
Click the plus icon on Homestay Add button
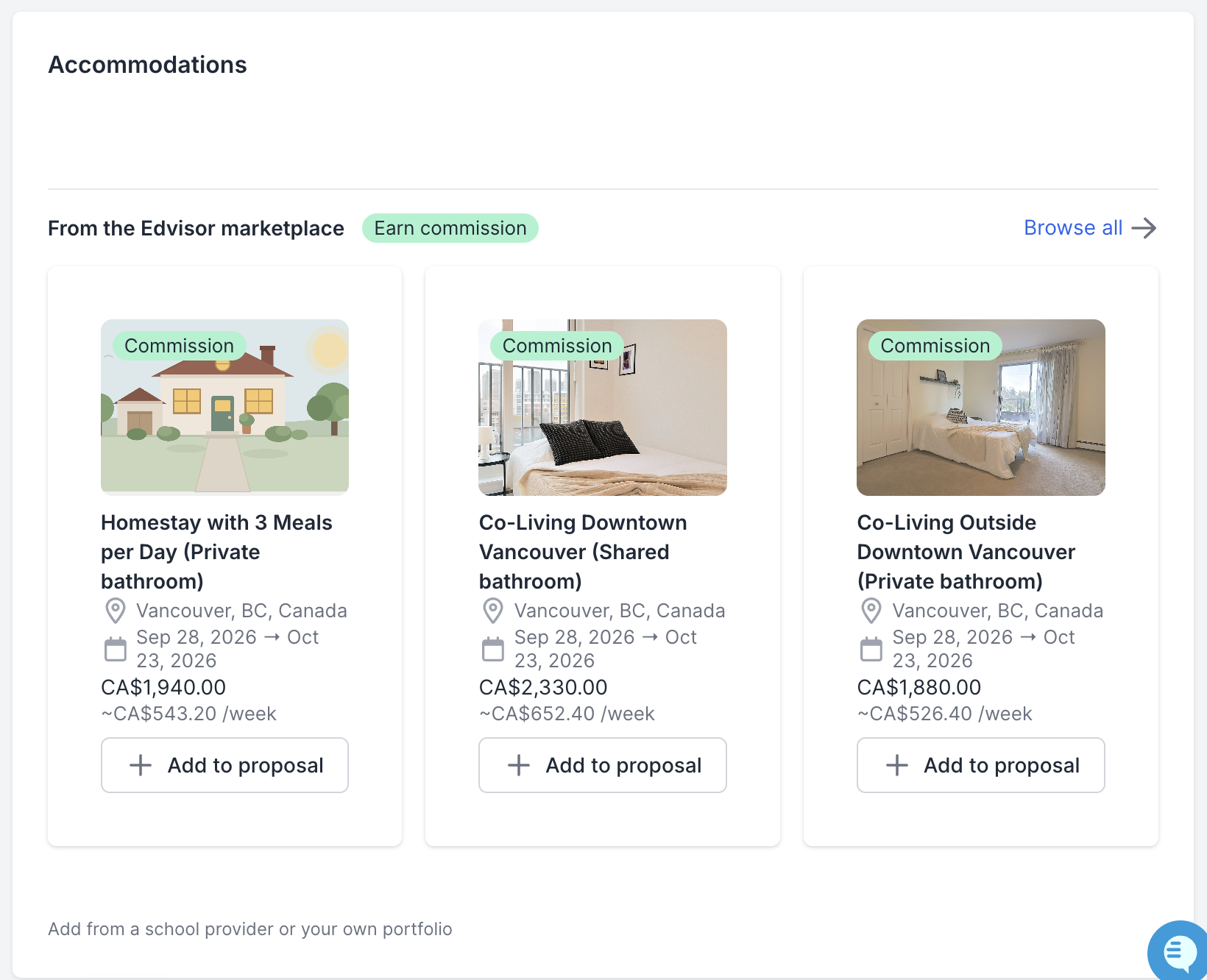[141, 765]
